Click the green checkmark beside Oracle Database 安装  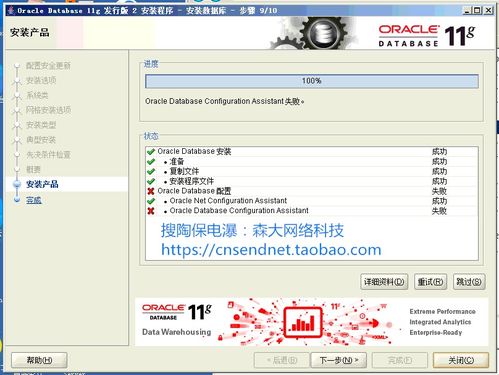pyautogui.click(x=151, y=152)
